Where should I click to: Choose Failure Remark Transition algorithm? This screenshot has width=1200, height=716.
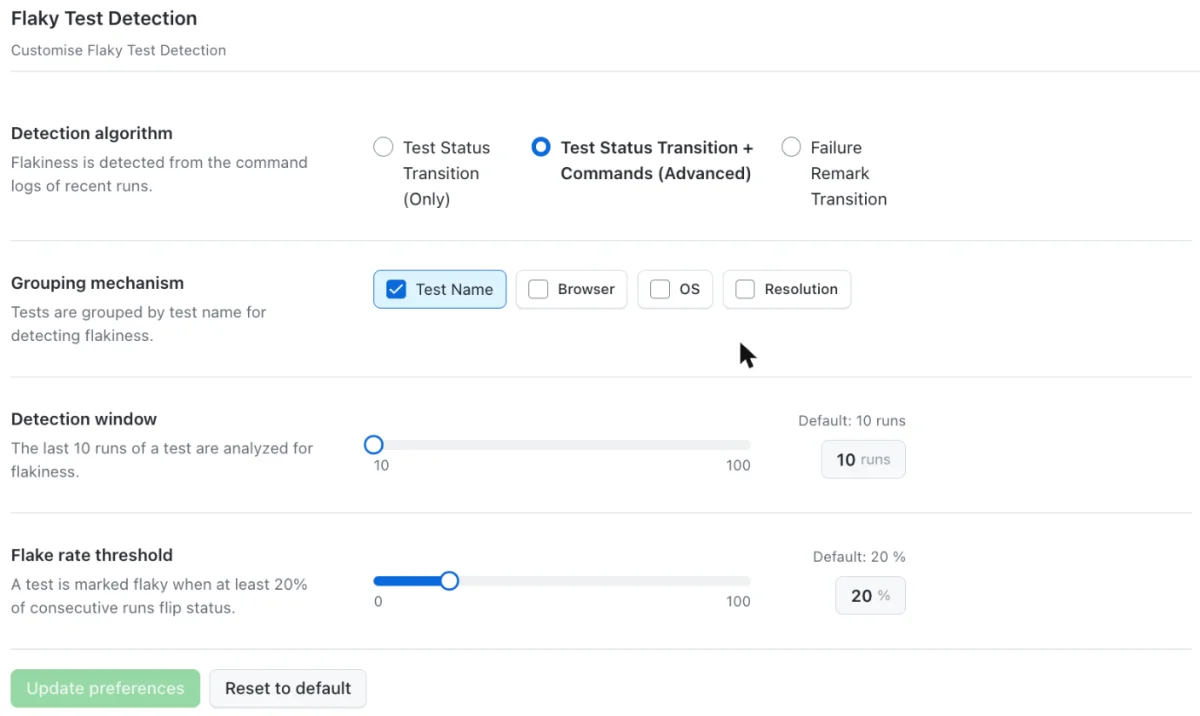[791, 147]
